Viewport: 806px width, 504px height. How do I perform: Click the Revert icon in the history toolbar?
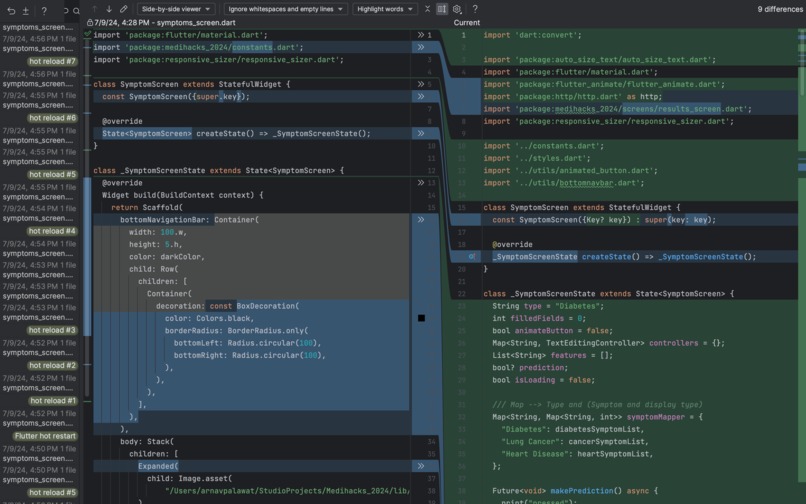(x=11, y=10)
